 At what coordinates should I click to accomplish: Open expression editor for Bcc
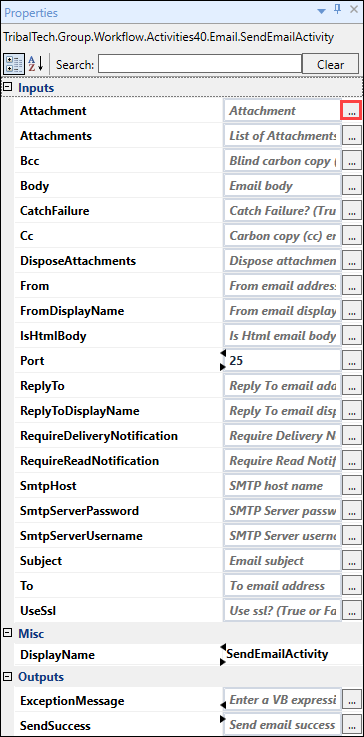(x=351, y=161)
